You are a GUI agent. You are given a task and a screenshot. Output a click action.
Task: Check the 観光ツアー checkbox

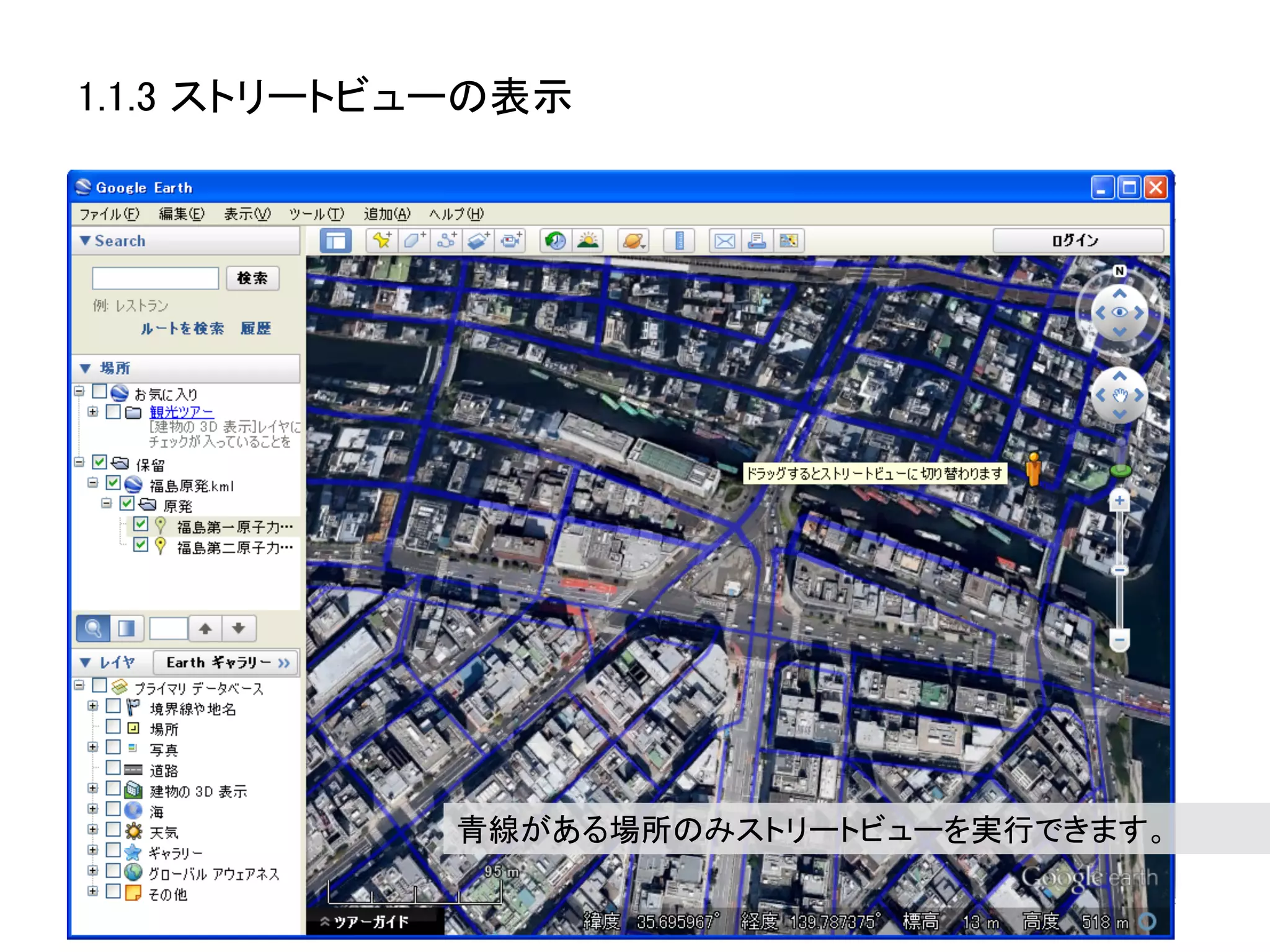[113, 412]
